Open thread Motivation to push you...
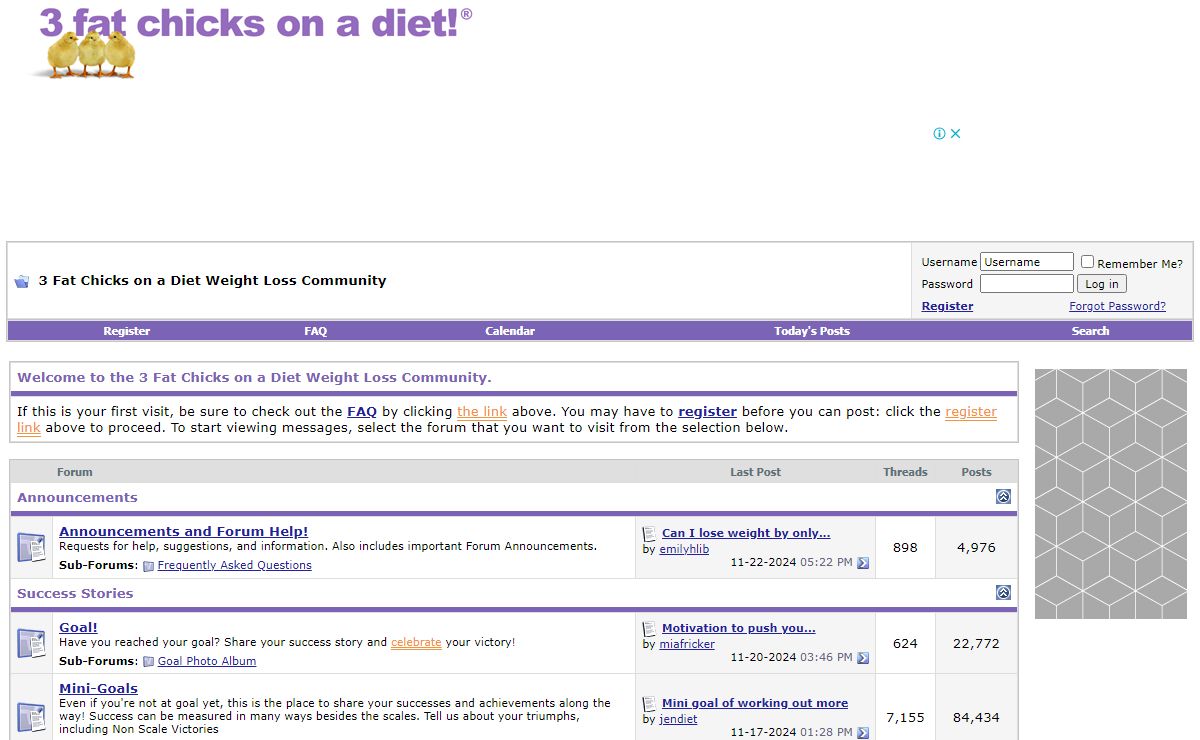This screenshot has height=740, width=1200. pyautogui.click(x=739, y=629)
